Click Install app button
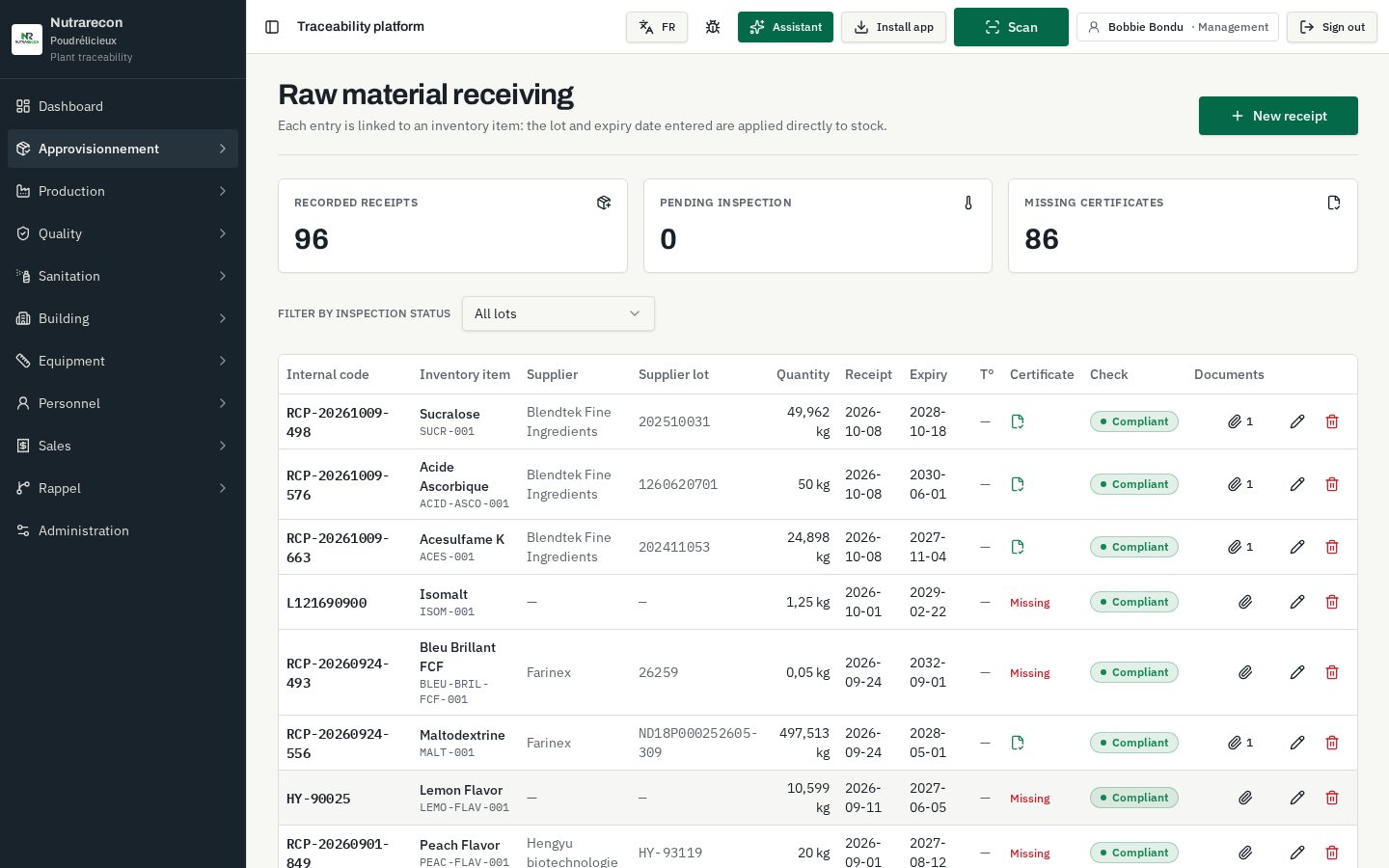The height and width of the screenshot is (868, 1389). click(893, 27)
